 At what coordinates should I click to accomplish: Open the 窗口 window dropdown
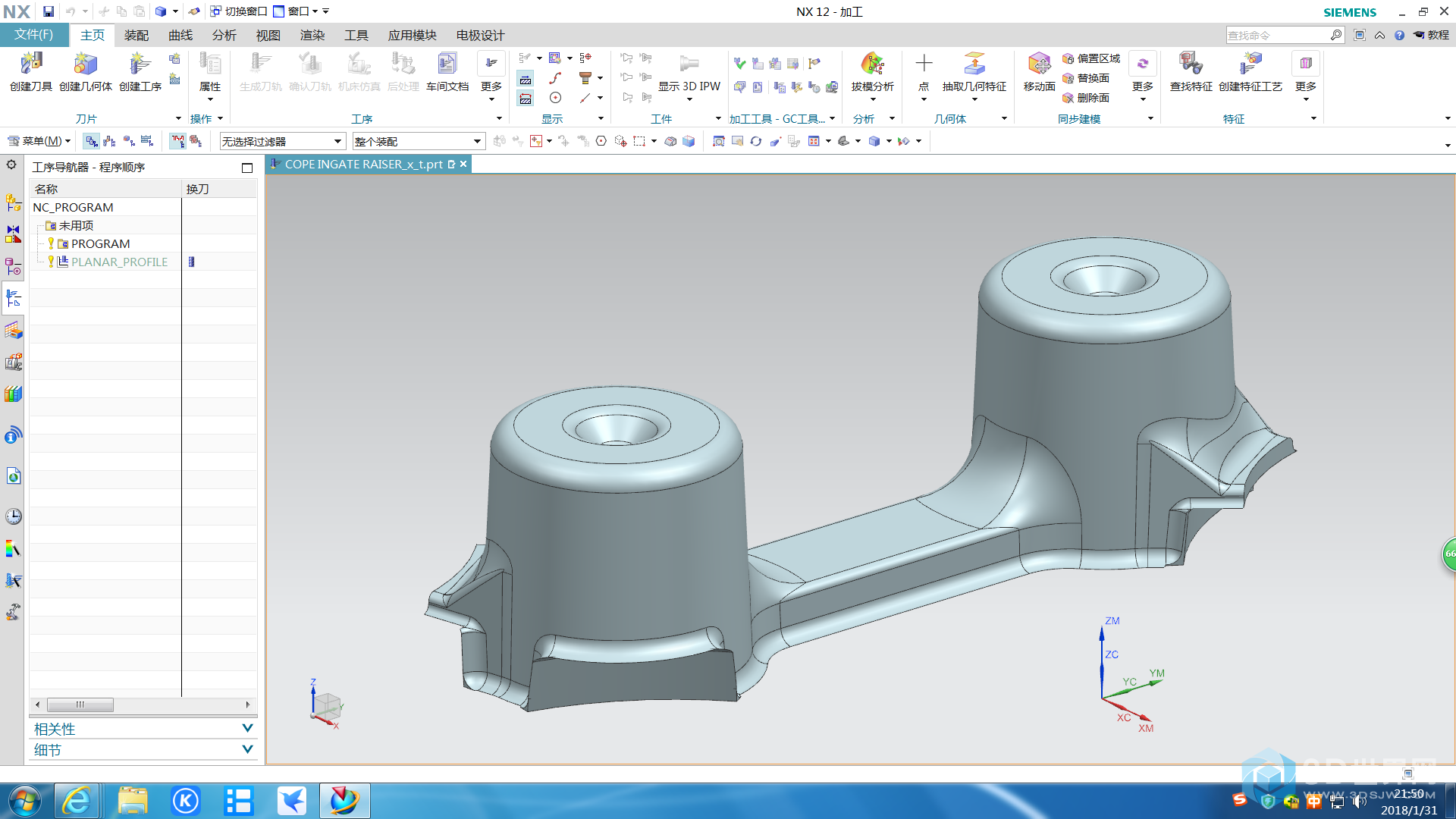point(296,11)
